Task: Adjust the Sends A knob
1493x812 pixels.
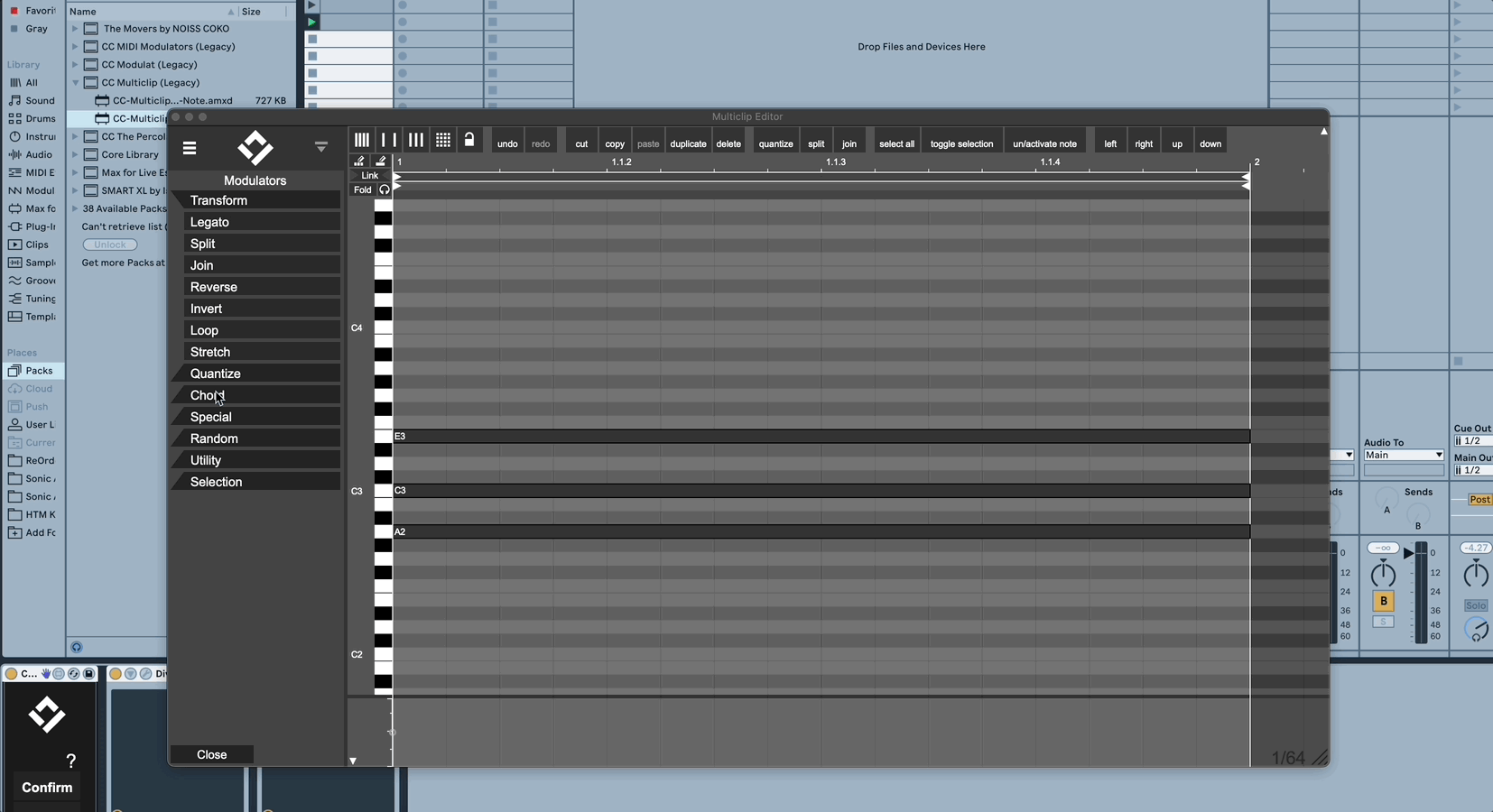Action: click(x=1386, y=497)
